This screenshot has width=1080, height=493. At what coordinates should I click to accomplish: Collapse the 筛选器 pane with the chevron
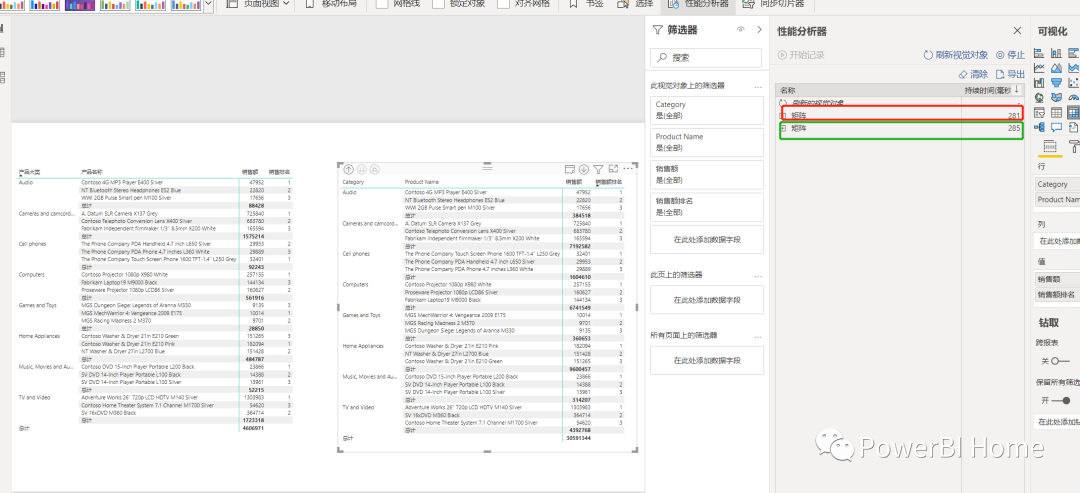[760, 30]
